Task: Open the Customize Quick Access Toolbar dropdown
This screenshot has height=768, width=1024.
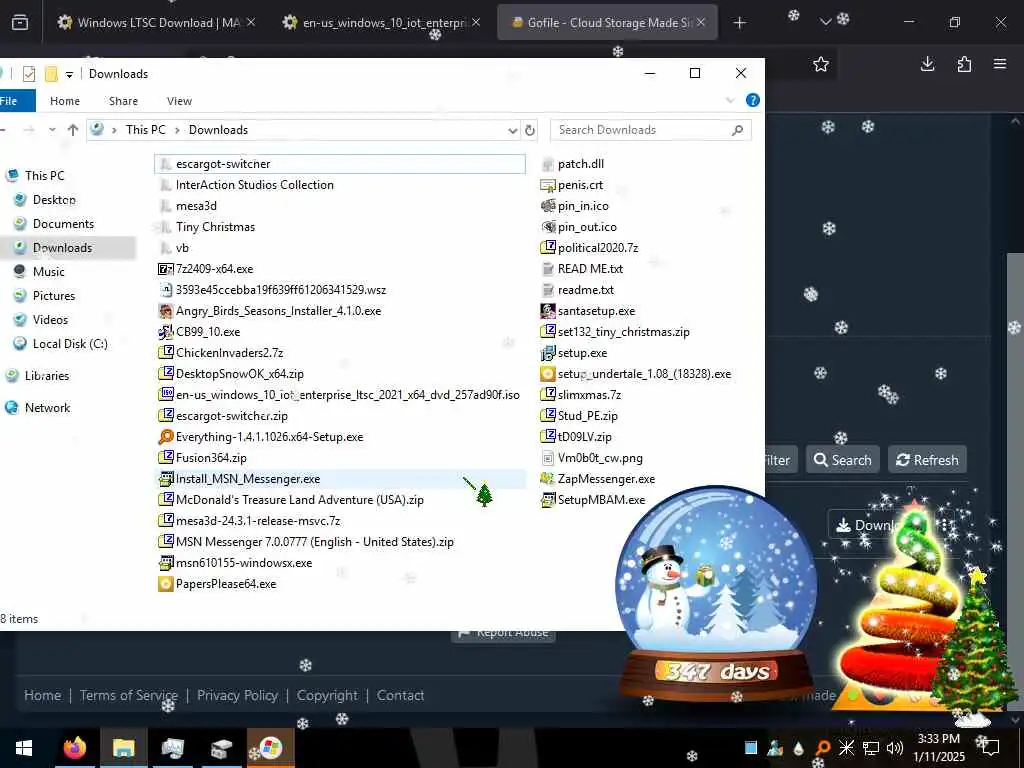Action: (x=69, y=74)
